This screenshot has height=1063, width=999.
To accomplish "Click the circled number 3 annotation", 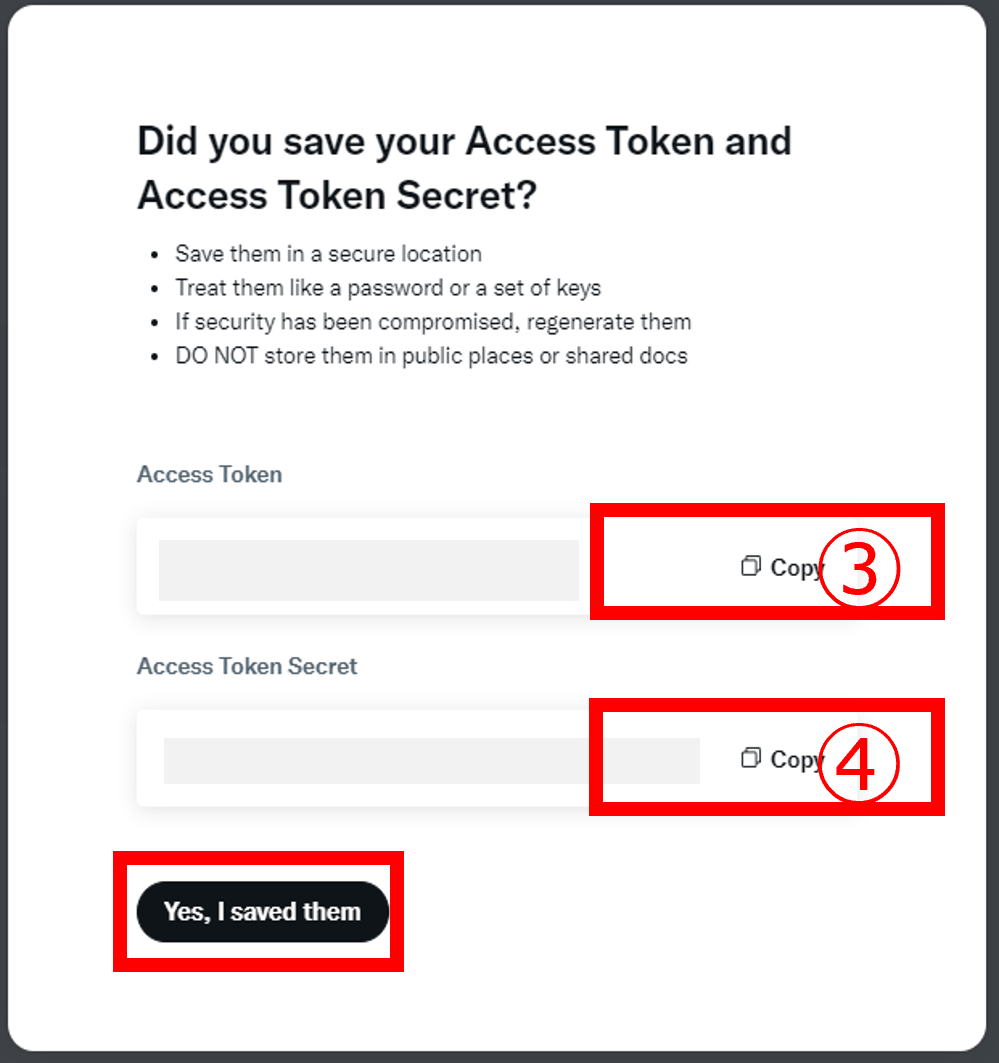I will 859,568.
